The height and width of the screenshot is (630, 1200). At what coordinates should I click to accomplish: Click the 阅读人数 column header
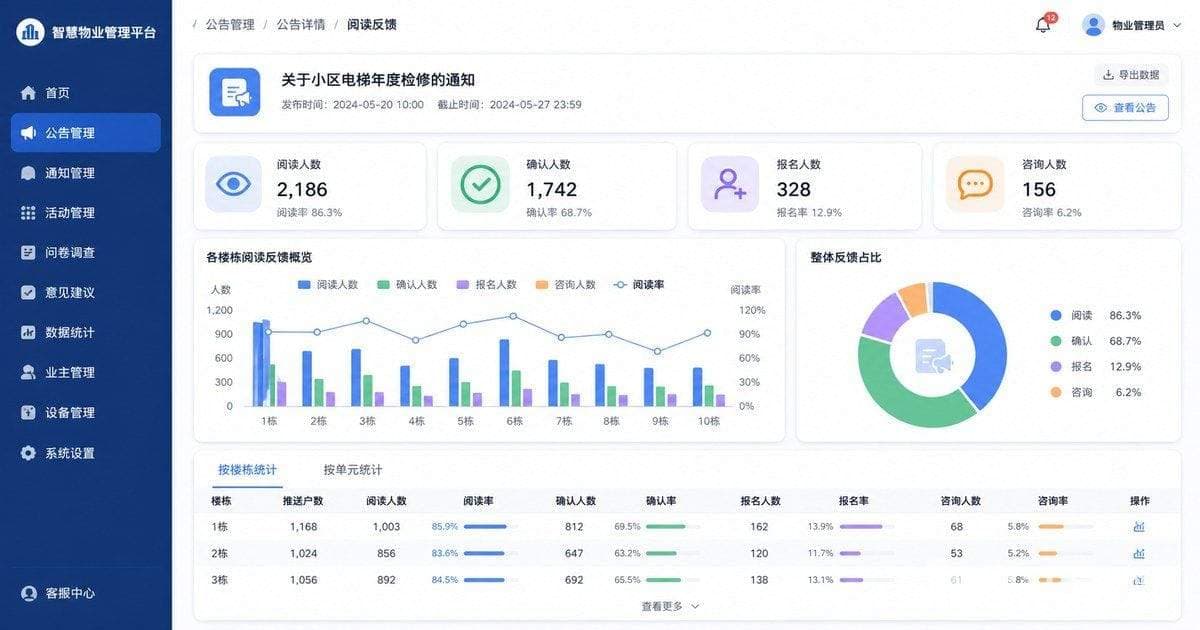[x=386, y=501]
